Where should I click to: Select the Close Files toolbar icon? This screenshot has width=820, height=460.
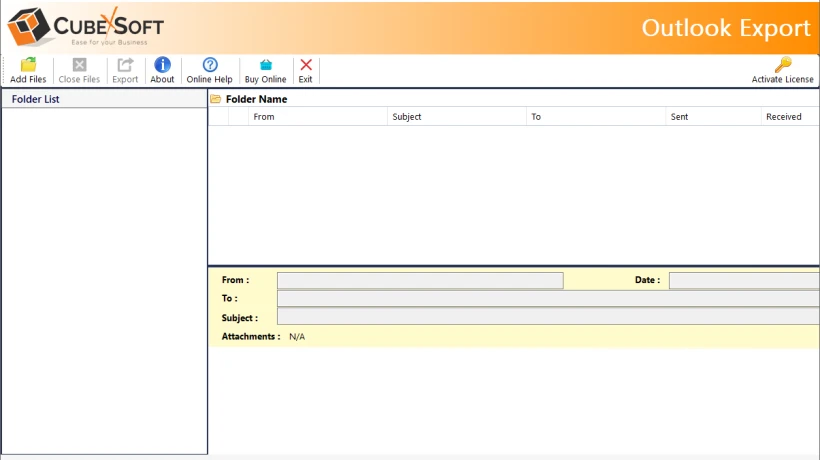tap(79, 65)
